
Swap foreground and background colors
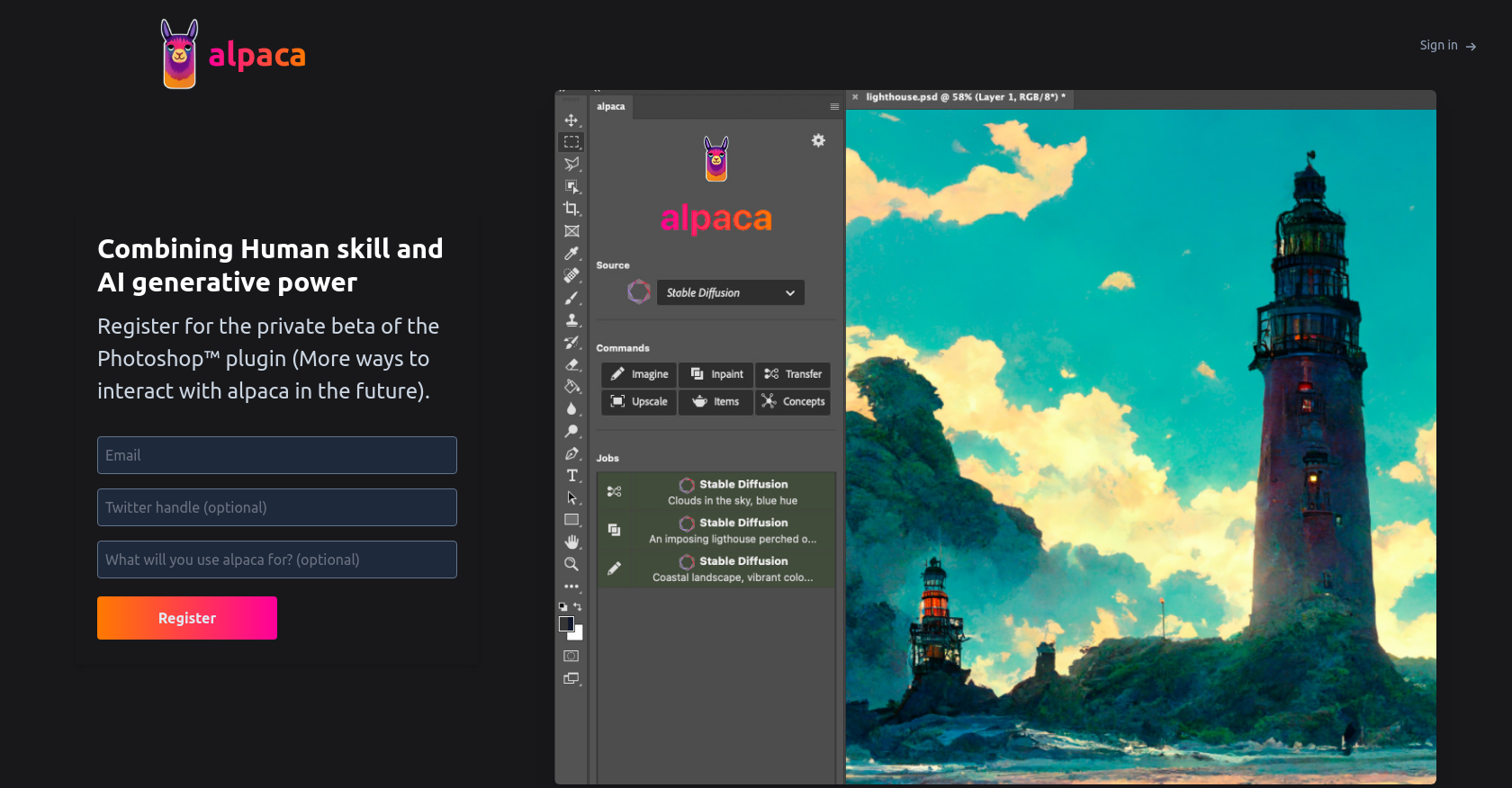click(578, 607)
